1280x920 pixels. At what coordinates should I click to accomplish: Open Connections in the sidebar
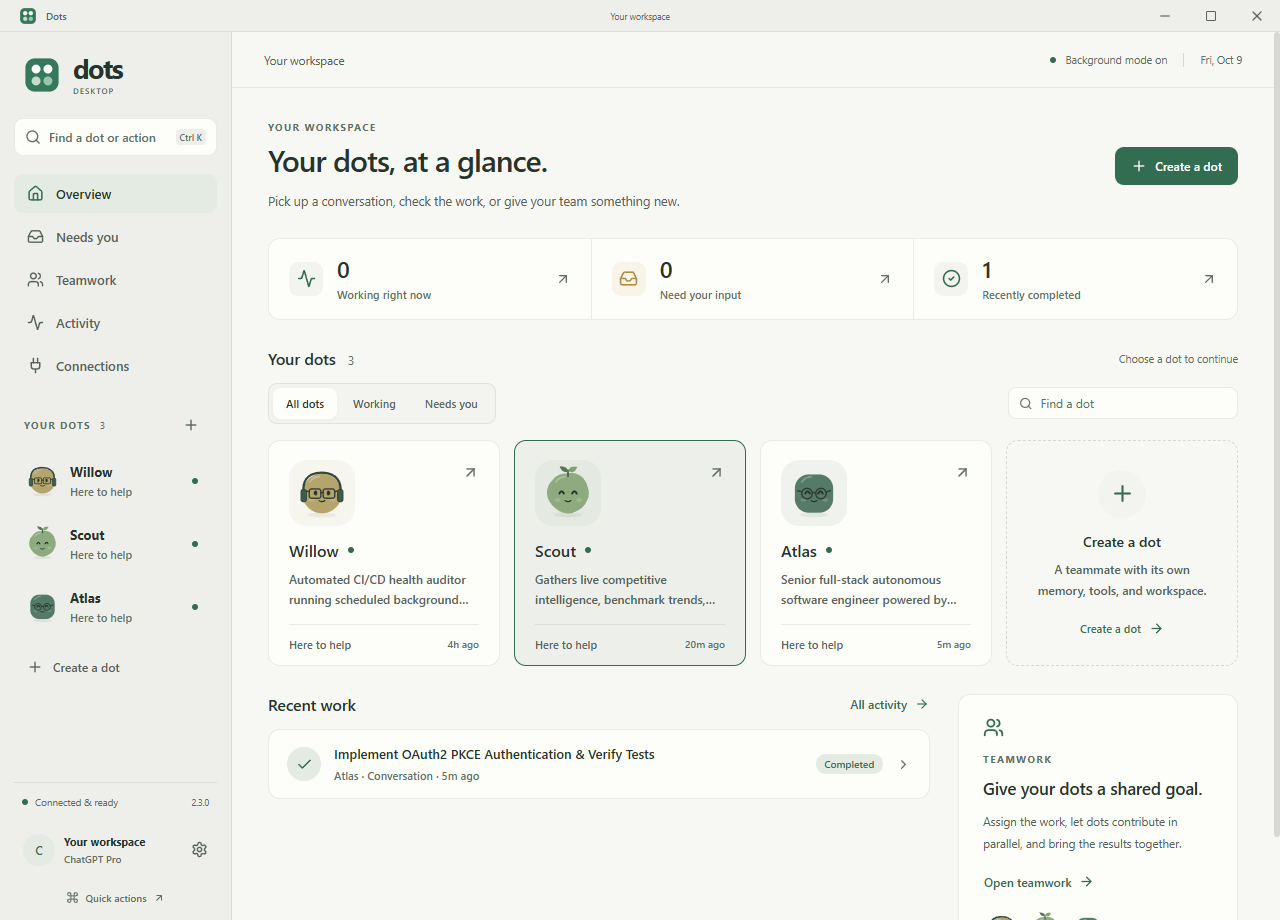pos(115,366)
